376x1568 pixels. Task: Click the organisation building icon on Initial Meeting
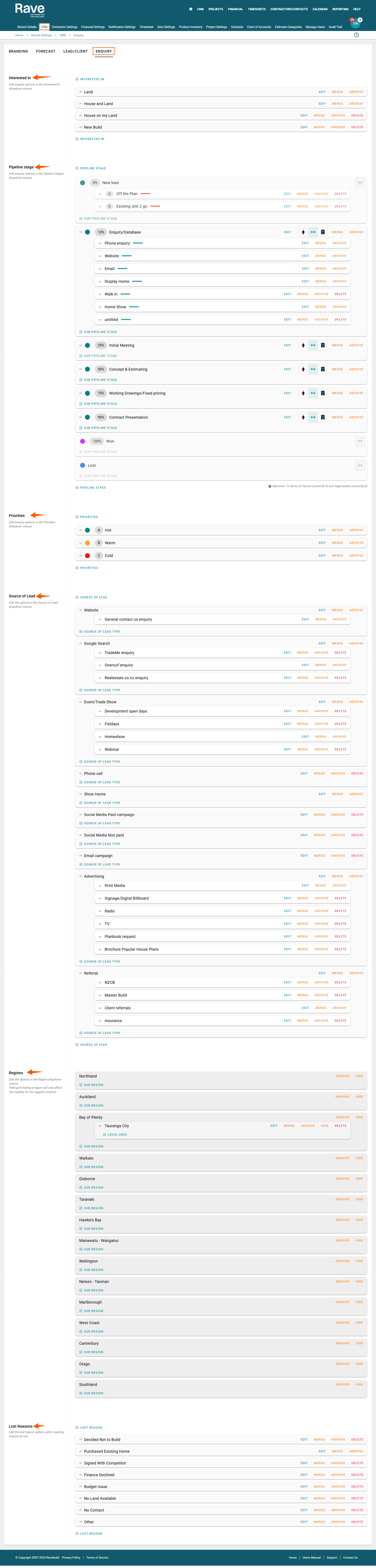tap(323, 345)
